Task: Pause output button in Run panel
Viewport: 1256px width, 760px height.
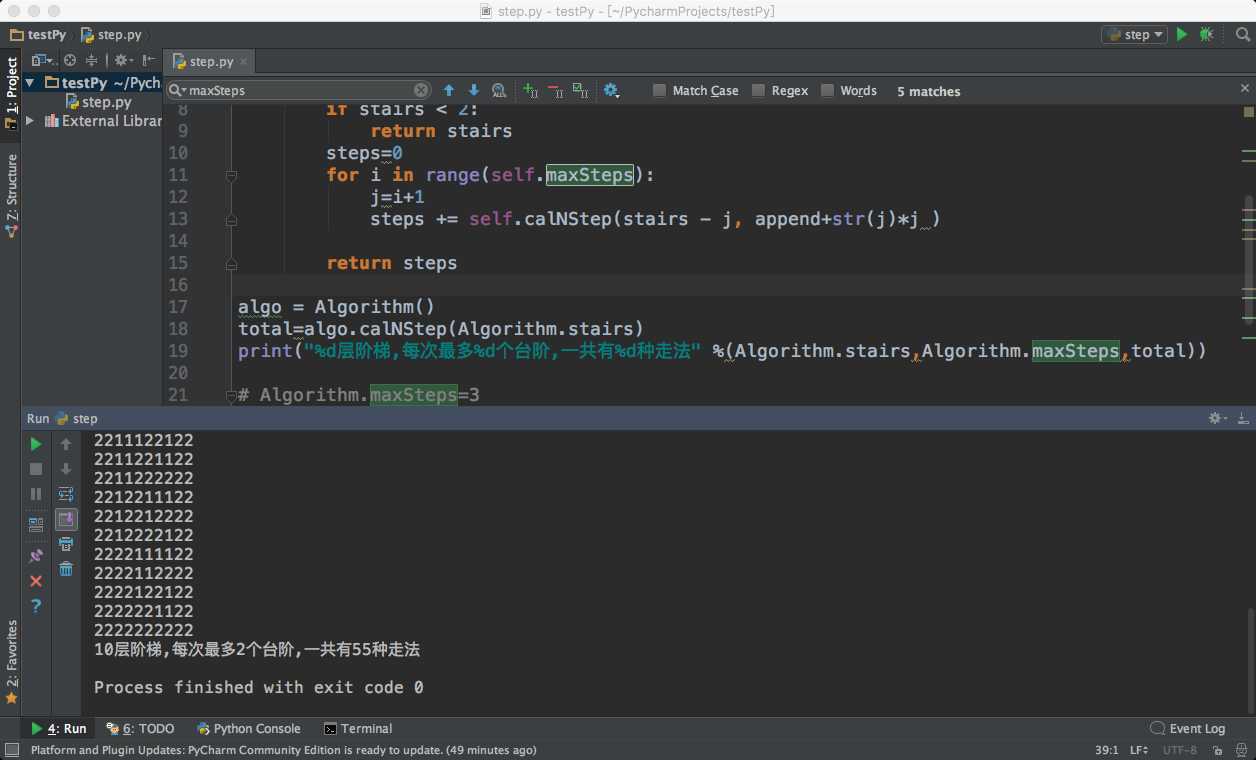Action: [36, 494]
